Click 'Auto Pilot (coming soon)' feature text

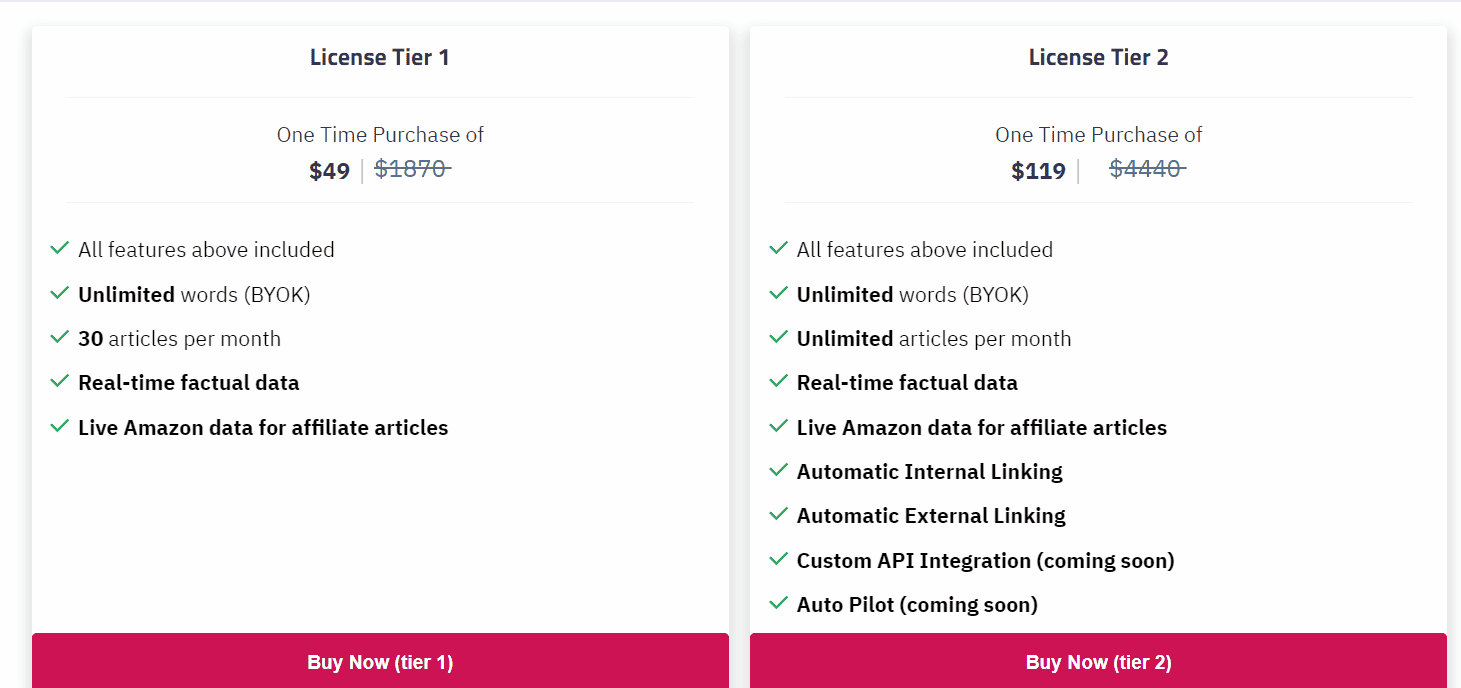coord(917,604)
